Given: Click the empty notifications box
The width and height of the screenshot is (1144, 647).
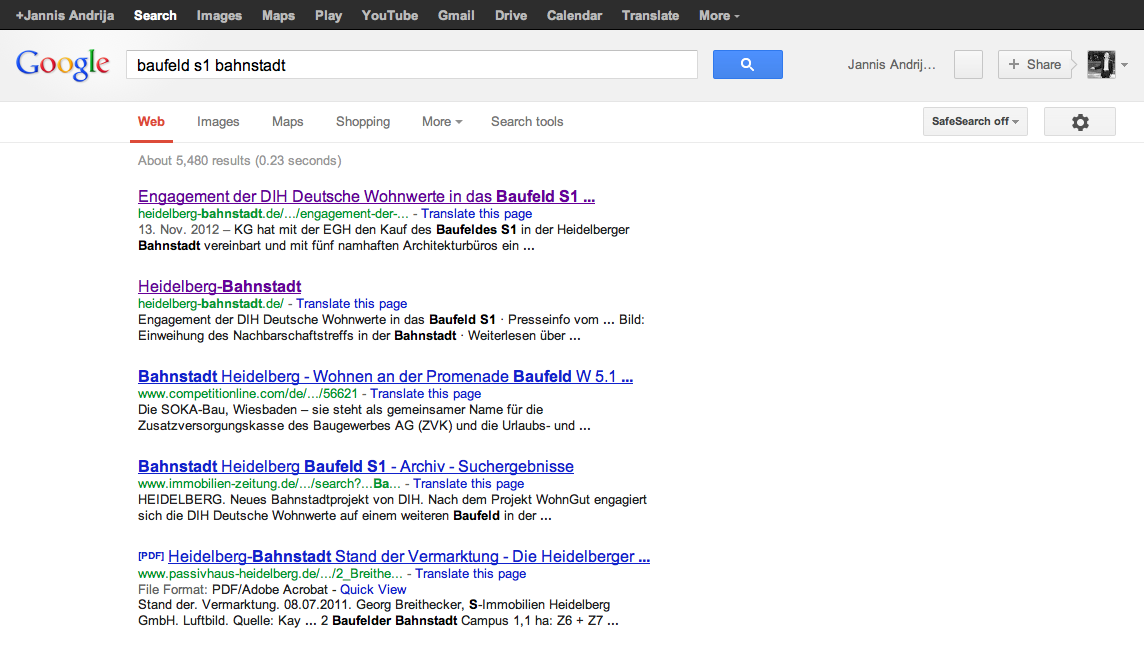Looking at the screenshot, I should 968,64.
